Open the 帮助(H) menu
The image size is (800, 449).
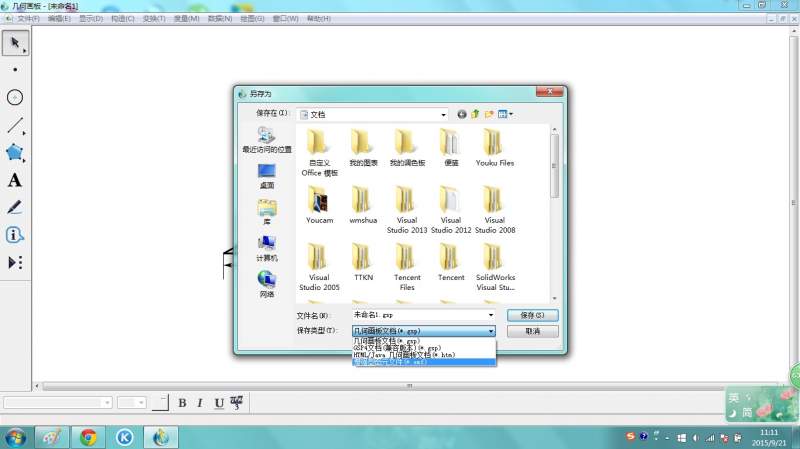click(319, 18)
